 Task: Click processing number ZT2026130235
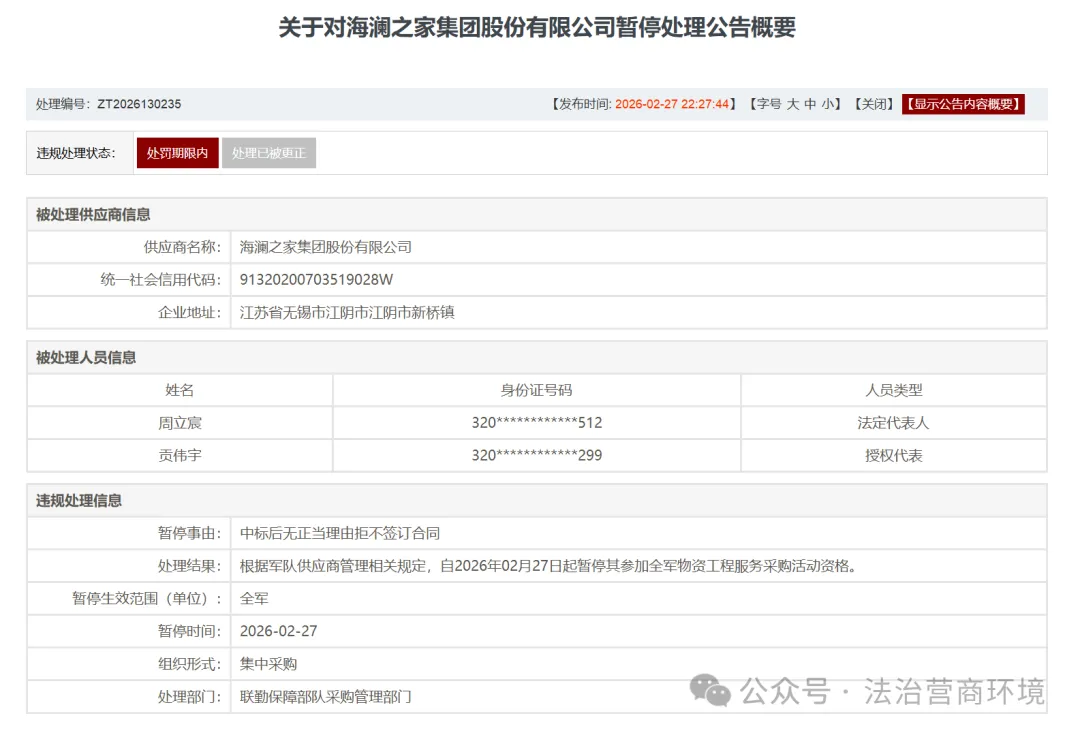click(x=139, y=104)
